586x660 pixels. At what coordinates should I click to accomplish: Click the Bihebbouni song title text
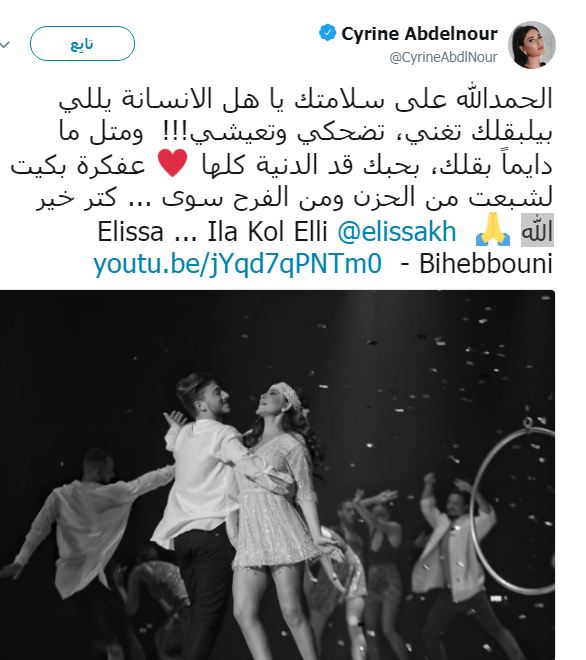(x=485, y=264)
